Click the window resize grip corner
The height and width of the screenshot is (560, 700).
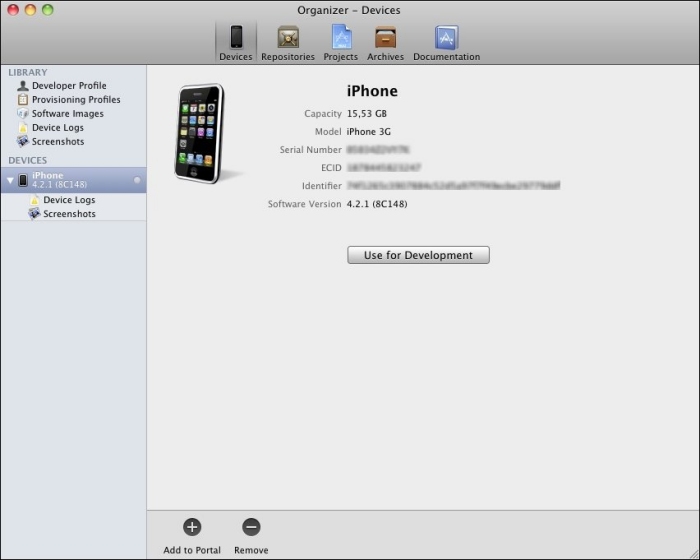[693, 554]
